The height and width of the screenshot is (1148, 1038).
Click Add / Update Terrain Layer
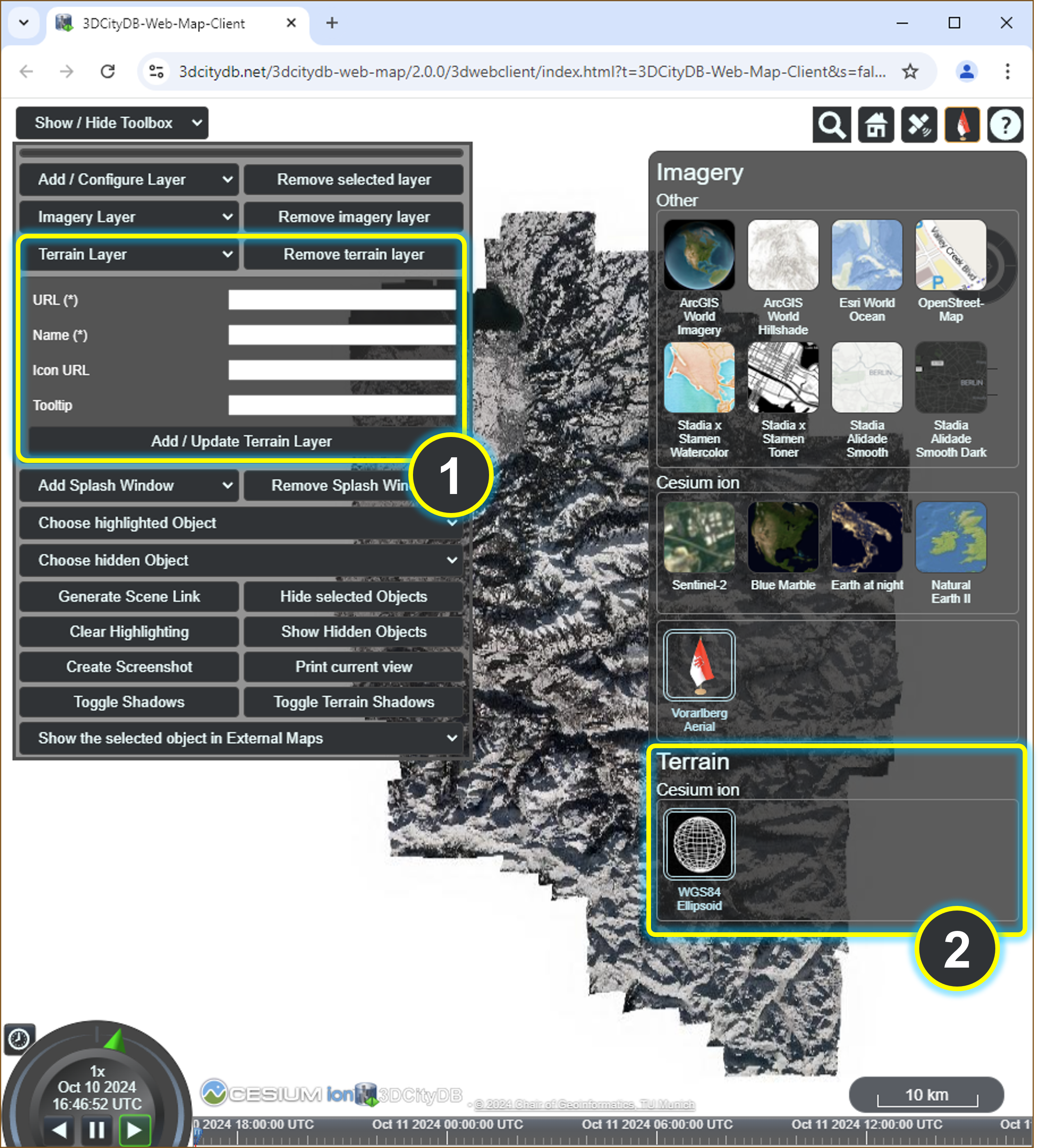(241, 441)
